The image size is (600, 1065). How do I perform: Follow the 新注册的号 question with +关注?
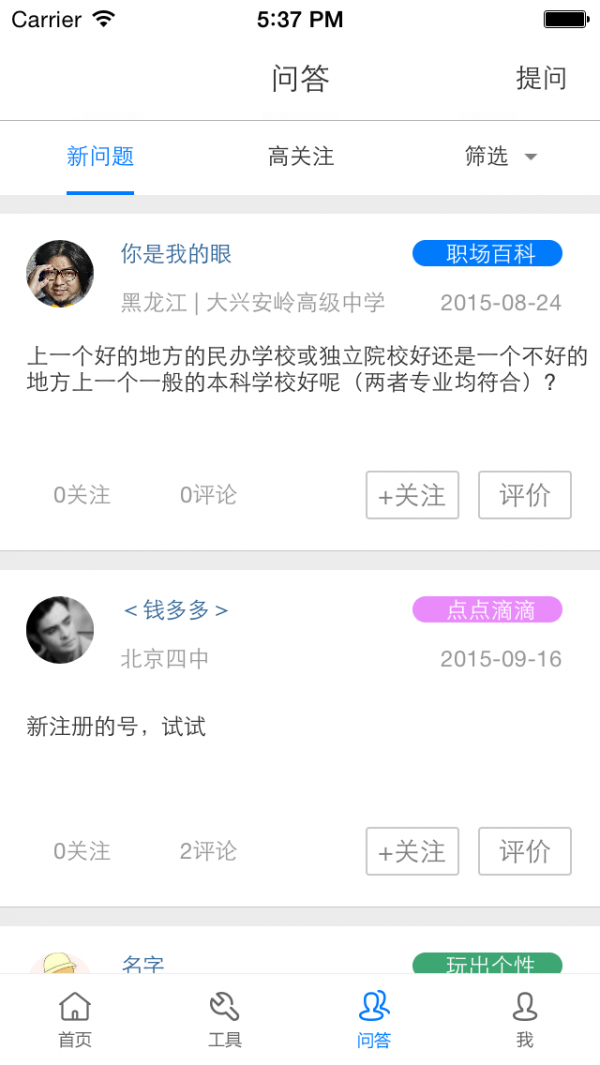(x=412, y=851)
